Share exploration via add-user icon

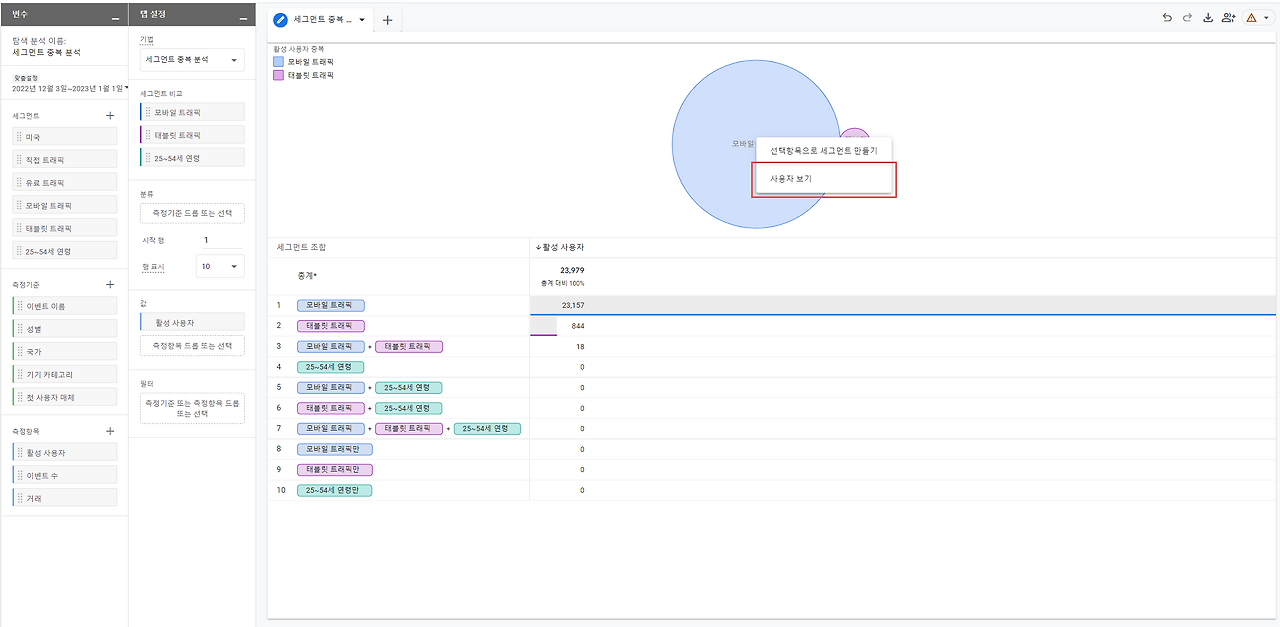coord(1229,18)
